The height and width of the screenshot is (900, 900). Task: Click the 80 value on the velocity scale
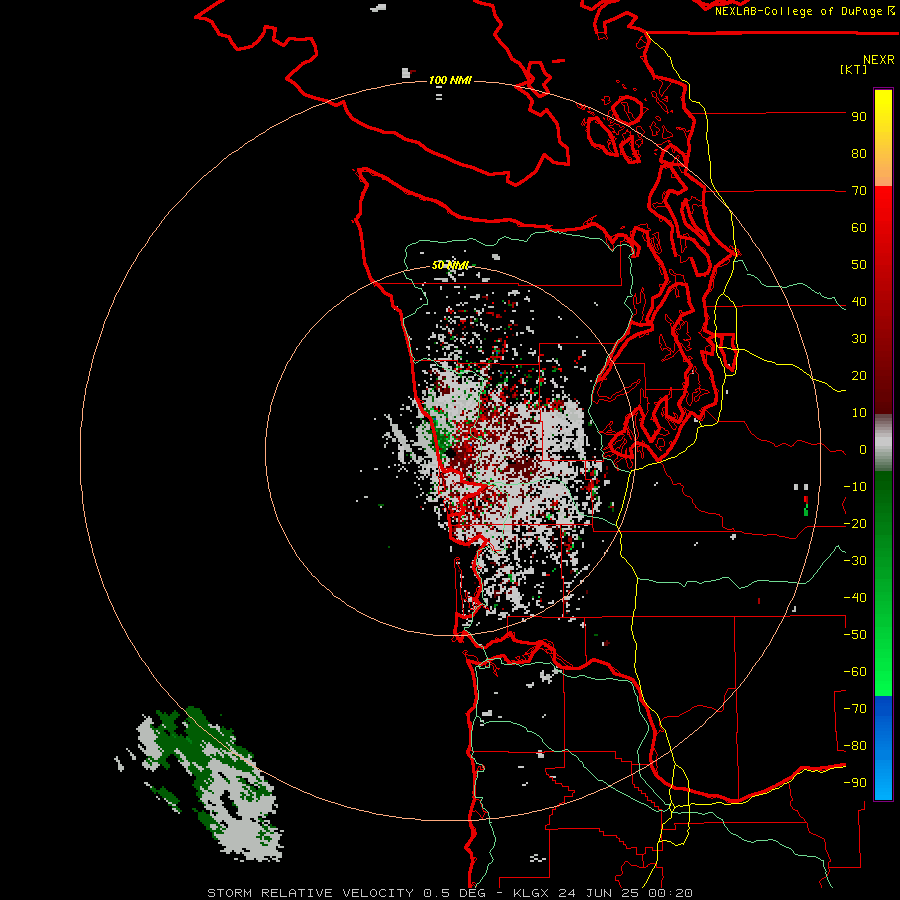(x=859, y=154)
